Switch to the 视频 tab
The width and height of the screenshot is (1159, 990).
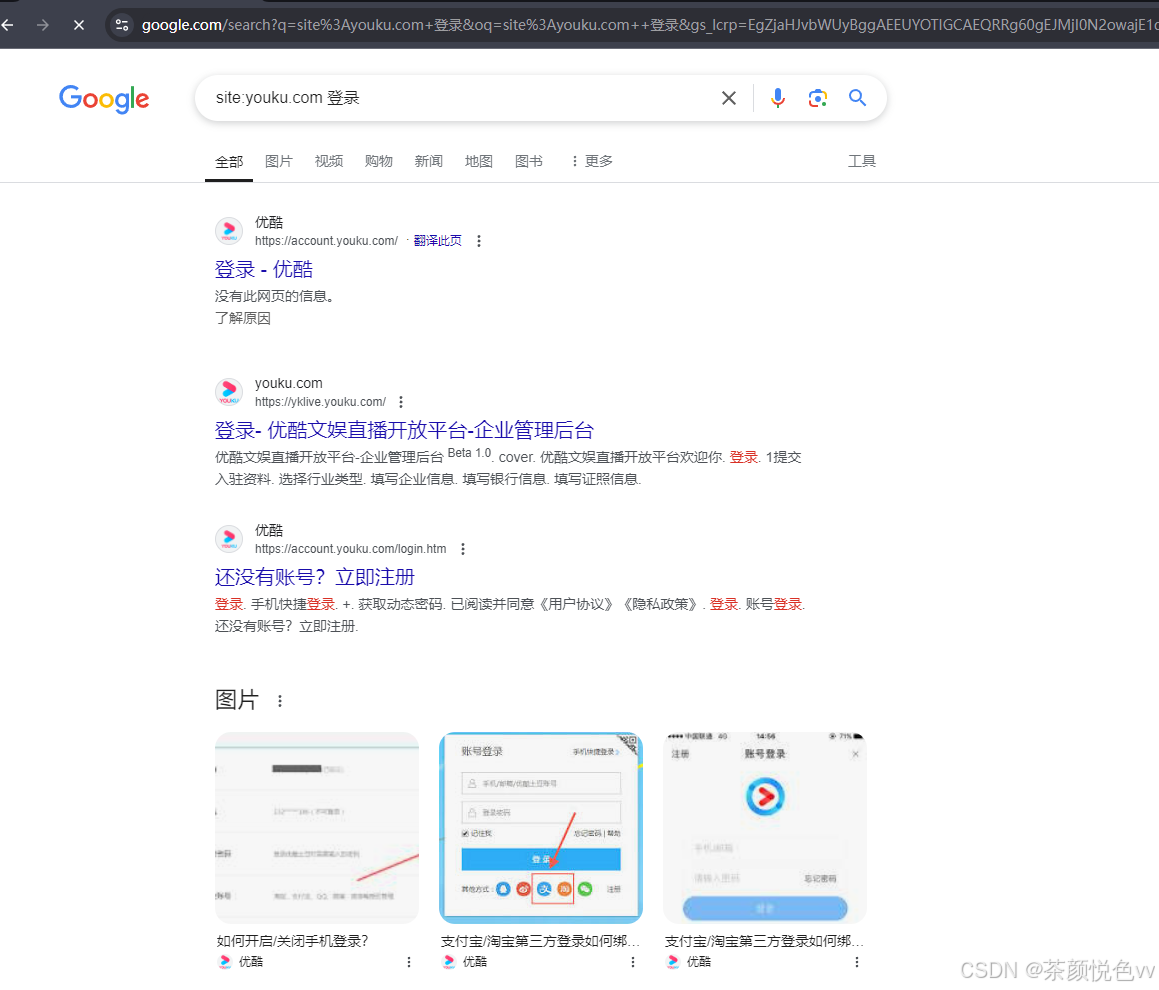[329, 161]
